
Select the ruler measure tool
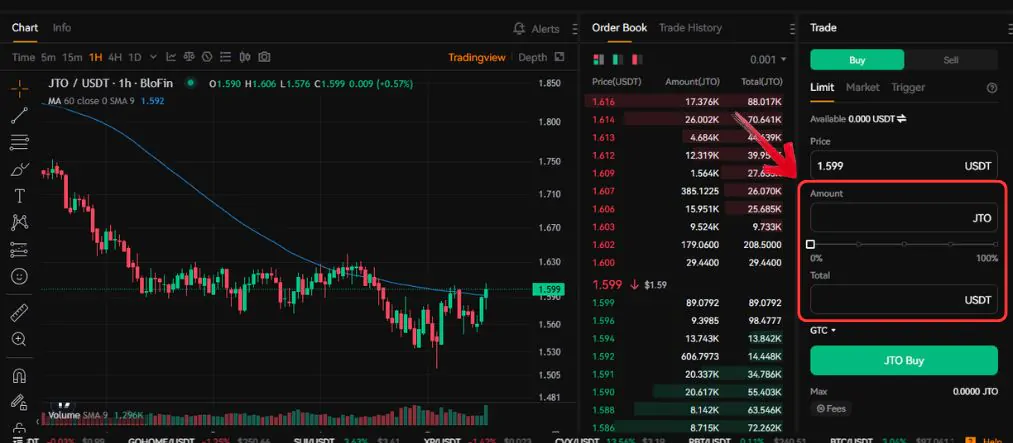19,313
